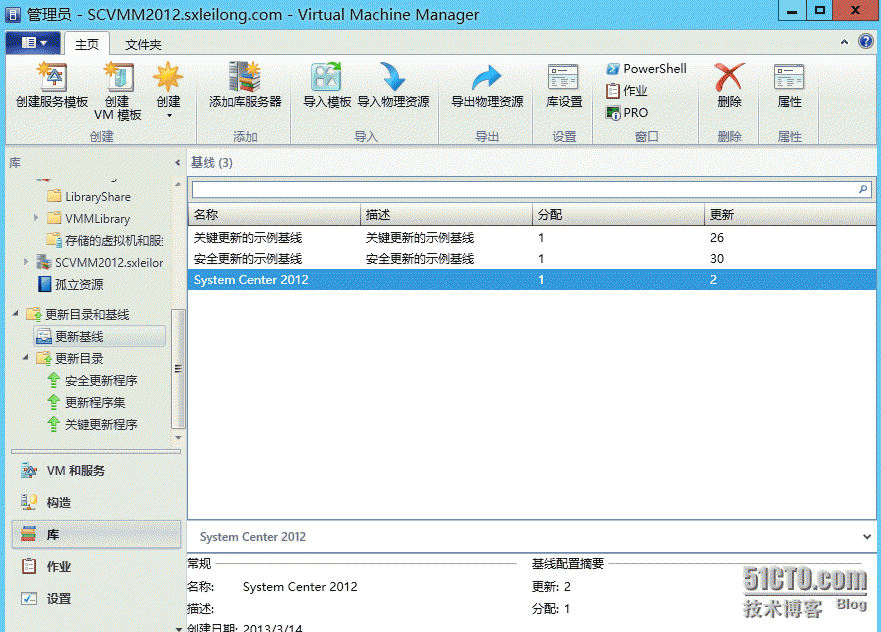Expand the VMMLibrary tree node
Viewport: 881px width, 632px height.
point(36,217)
